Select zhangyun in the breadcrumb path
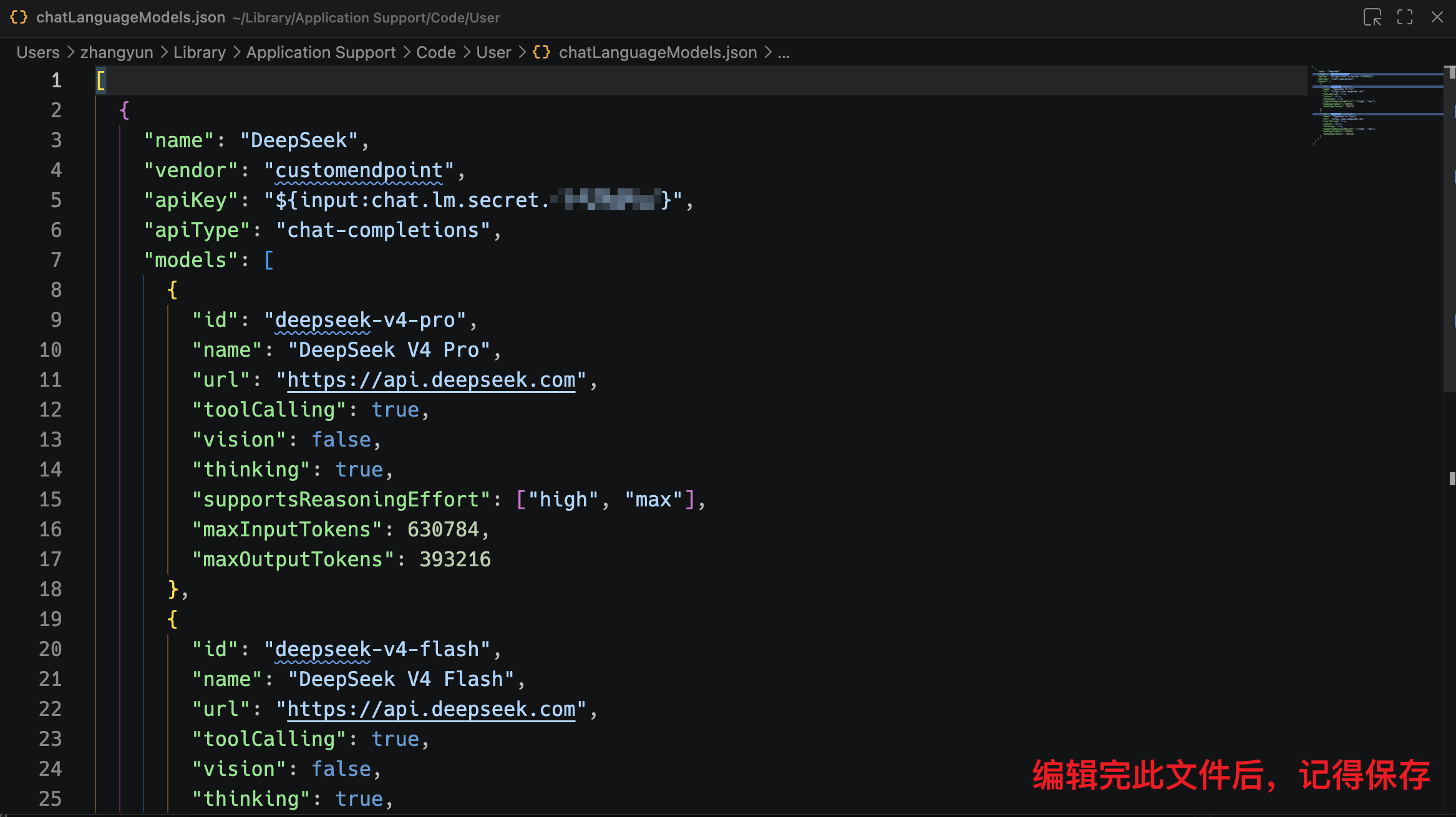This screenshot has height=817, width=1456. pos(117,52)
